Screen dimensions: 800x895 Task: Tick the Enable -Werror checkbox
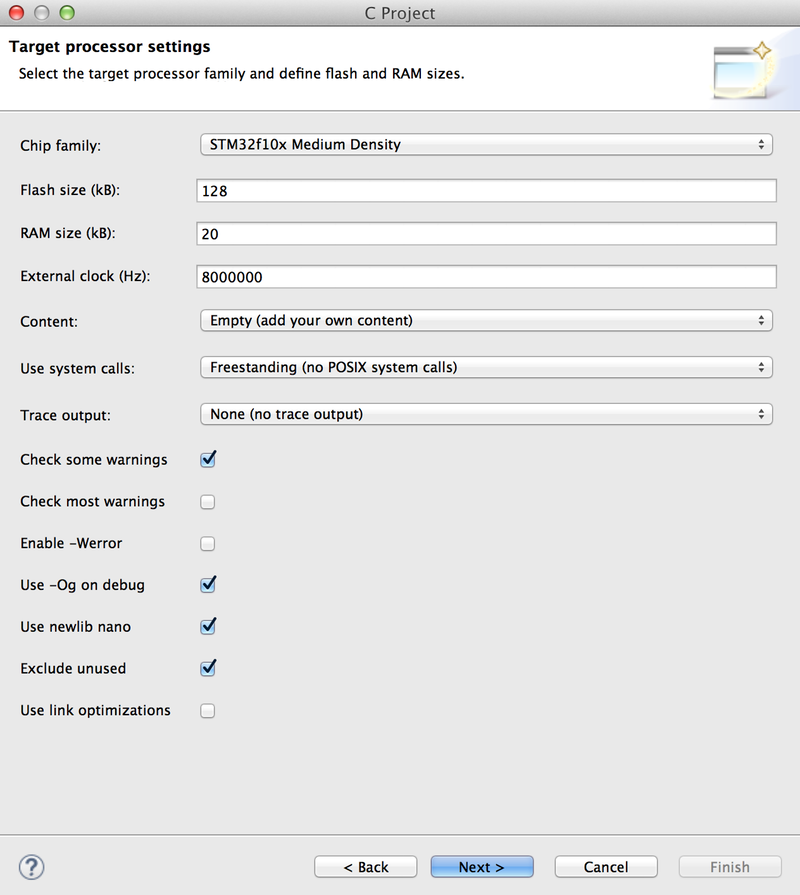[208, 544]
